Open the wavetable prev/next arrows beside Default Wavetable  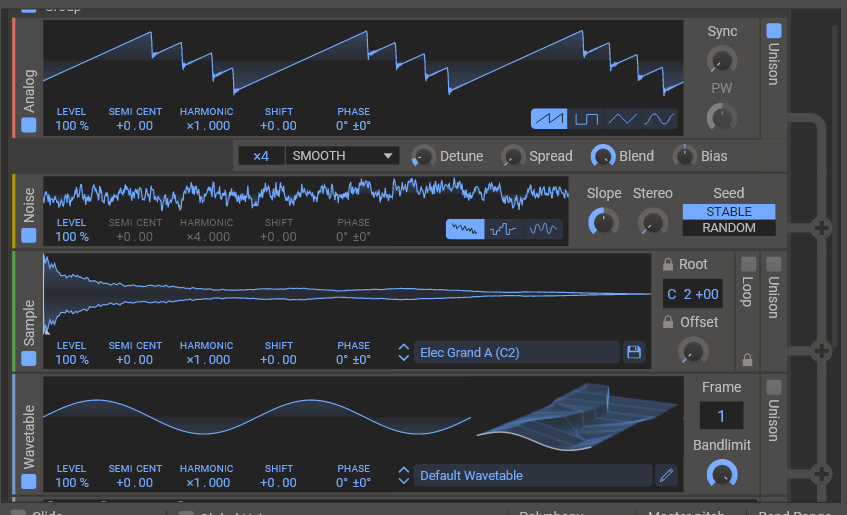(404, 475)
